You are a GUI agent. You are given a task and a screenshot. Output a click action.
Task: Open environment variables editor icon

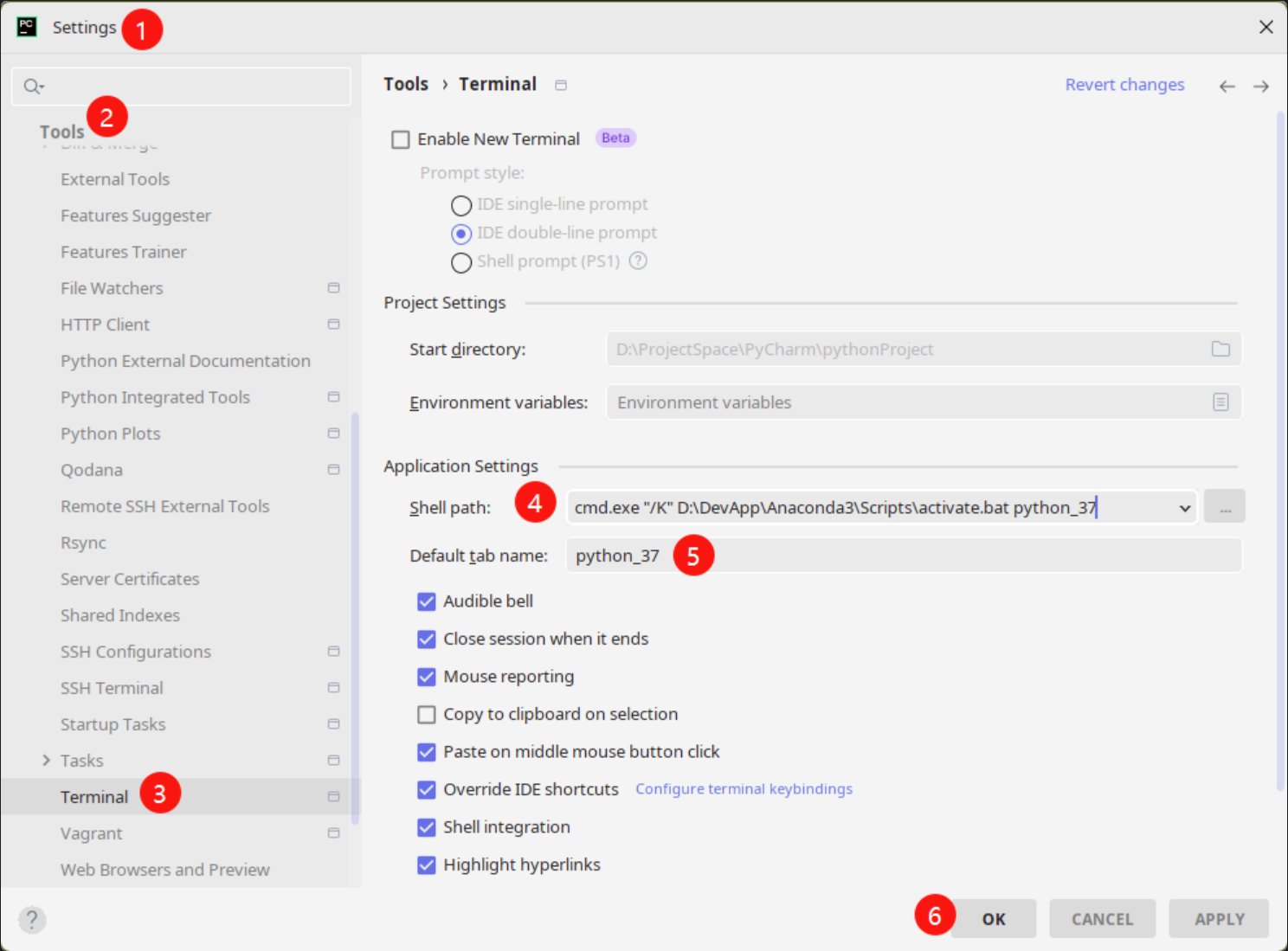coord(1220,402)
